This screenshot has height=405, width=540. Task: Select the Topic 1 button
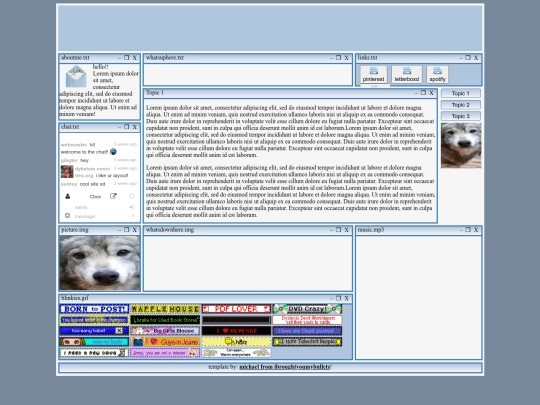tap(460, 93)
